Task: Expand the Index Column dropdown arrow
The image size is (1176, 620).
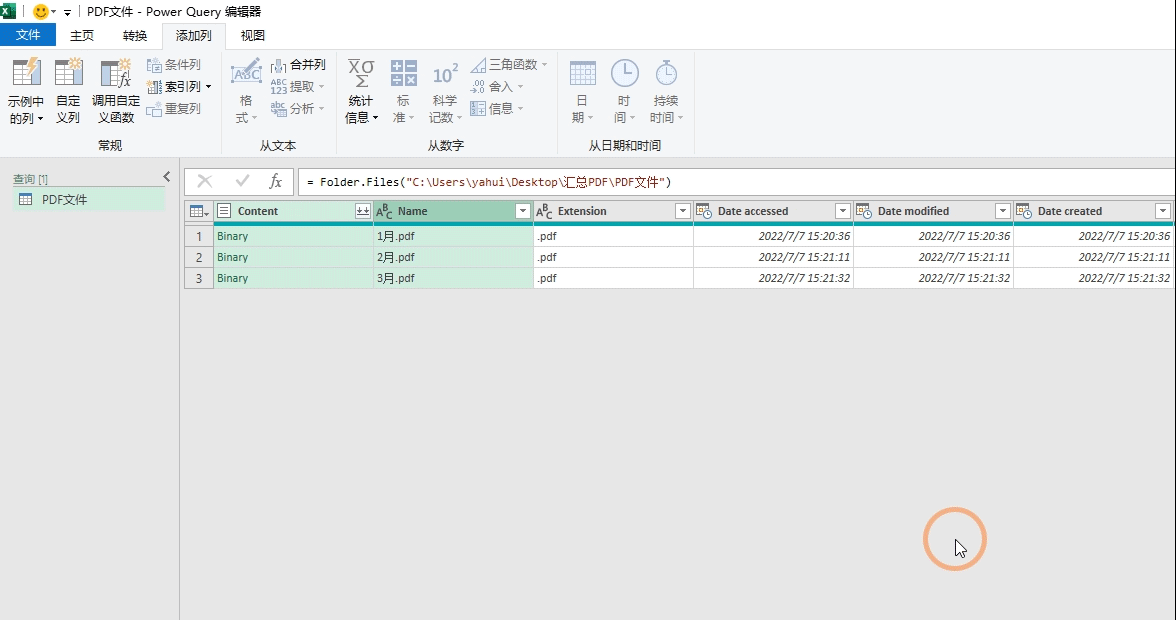Action: (x=208, y=87)
